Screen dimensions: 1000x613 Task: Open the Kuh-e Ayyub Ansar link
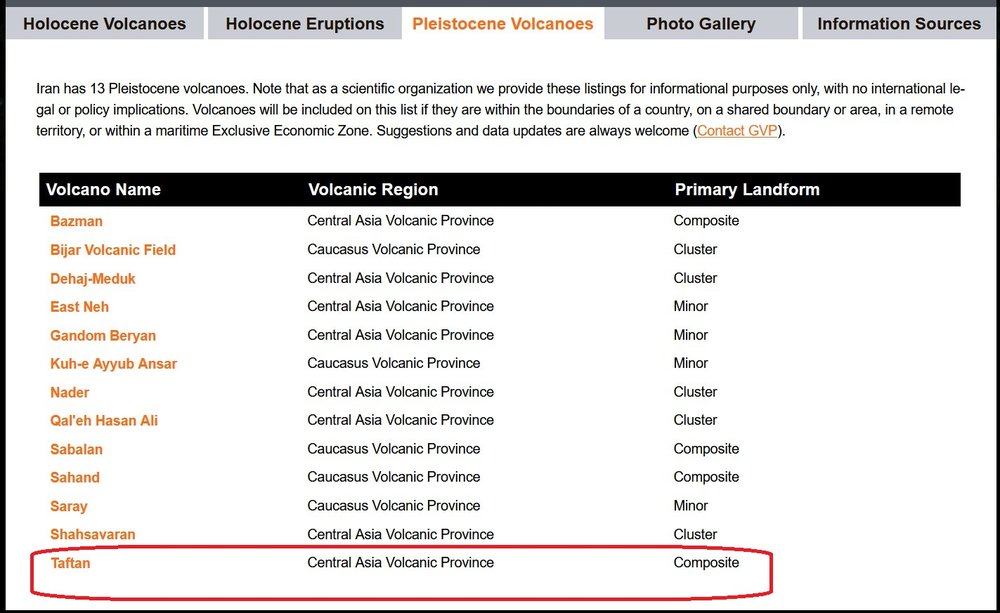(x=114, y=364)
